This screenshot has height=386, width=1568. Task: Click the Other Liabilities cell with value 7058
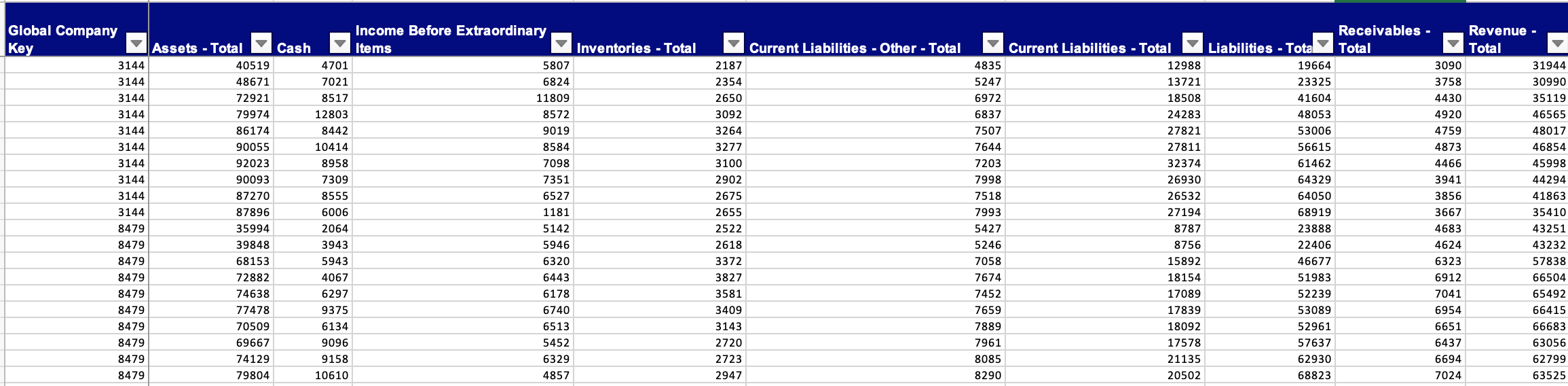click(x=876, y=261)
